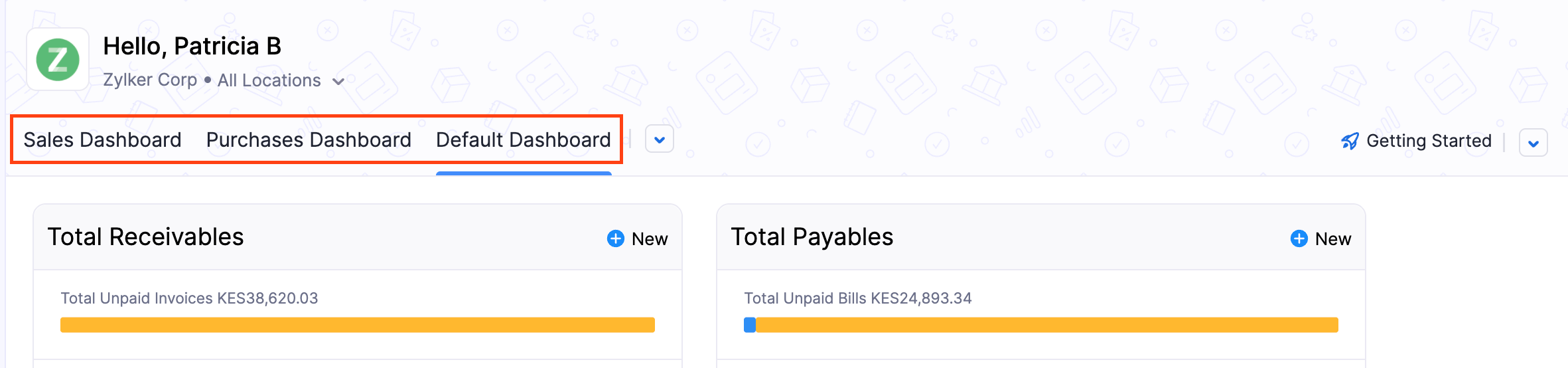Open the dropdown right of Getting Started

click(1533, 143)
